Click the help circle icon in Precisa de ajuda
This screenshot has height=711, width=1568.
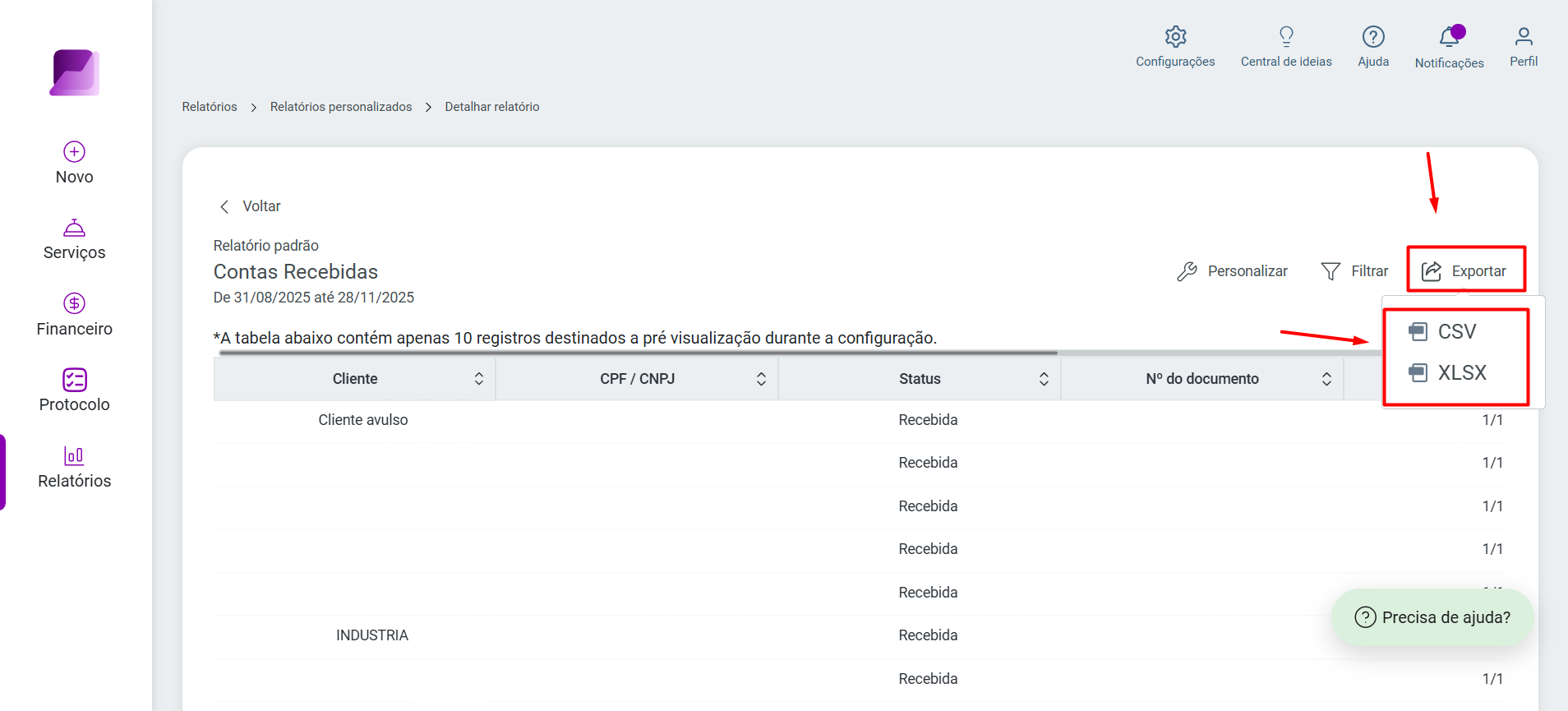[x=1365, y=617]
